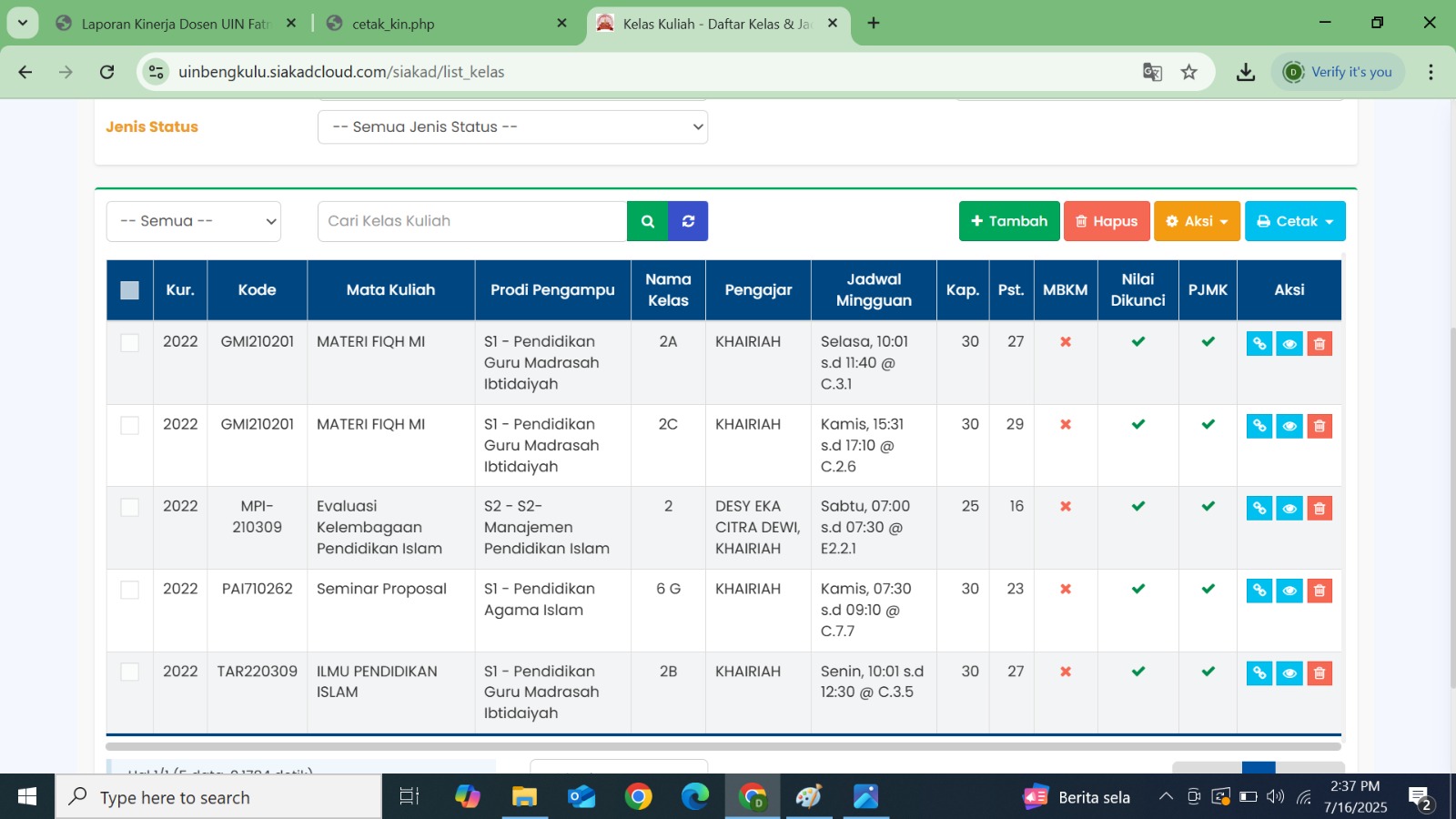Screen dimensions: 1456x819
Task: Click the green search magnifier button
Action: click(647, 221)
